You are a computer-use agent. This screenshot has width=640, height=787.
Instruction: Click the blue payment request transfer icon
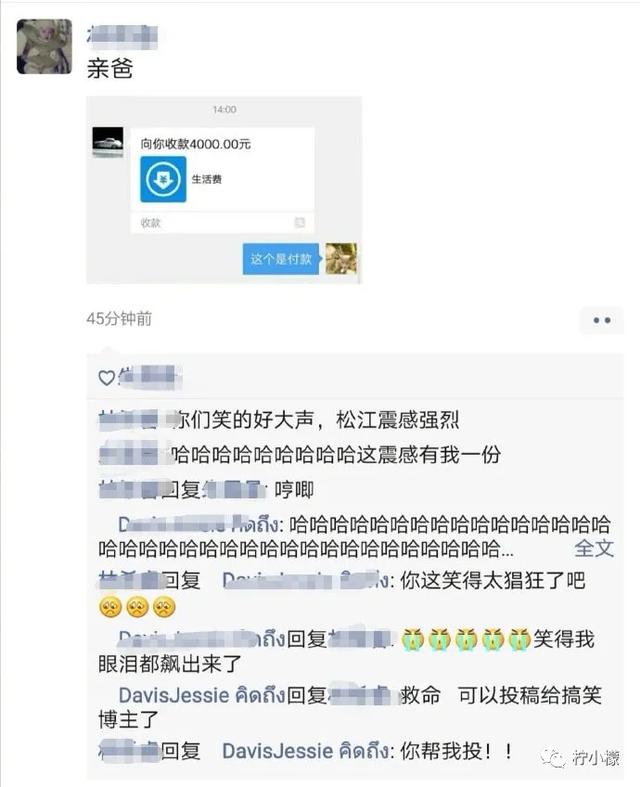click(163, 179)
